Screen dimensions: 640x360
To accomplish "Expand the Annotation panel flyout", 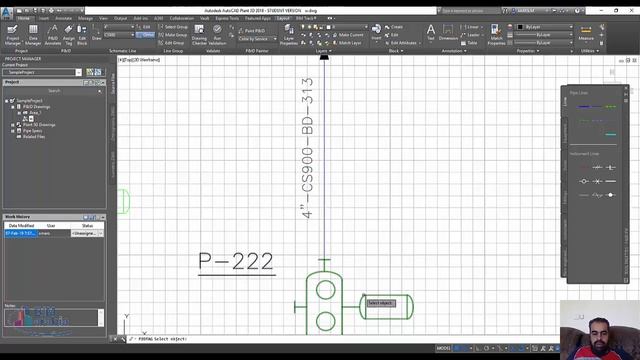I will (454, 51).
